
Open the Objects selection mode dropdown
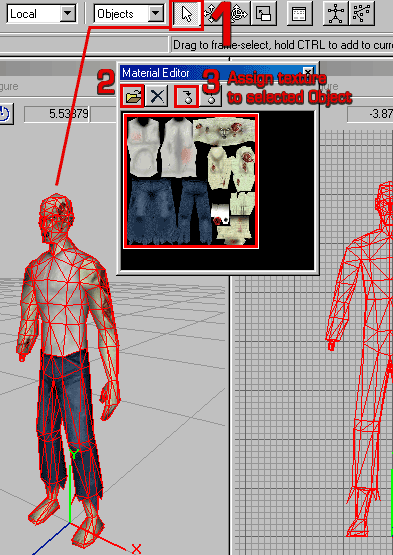[155, 14]
